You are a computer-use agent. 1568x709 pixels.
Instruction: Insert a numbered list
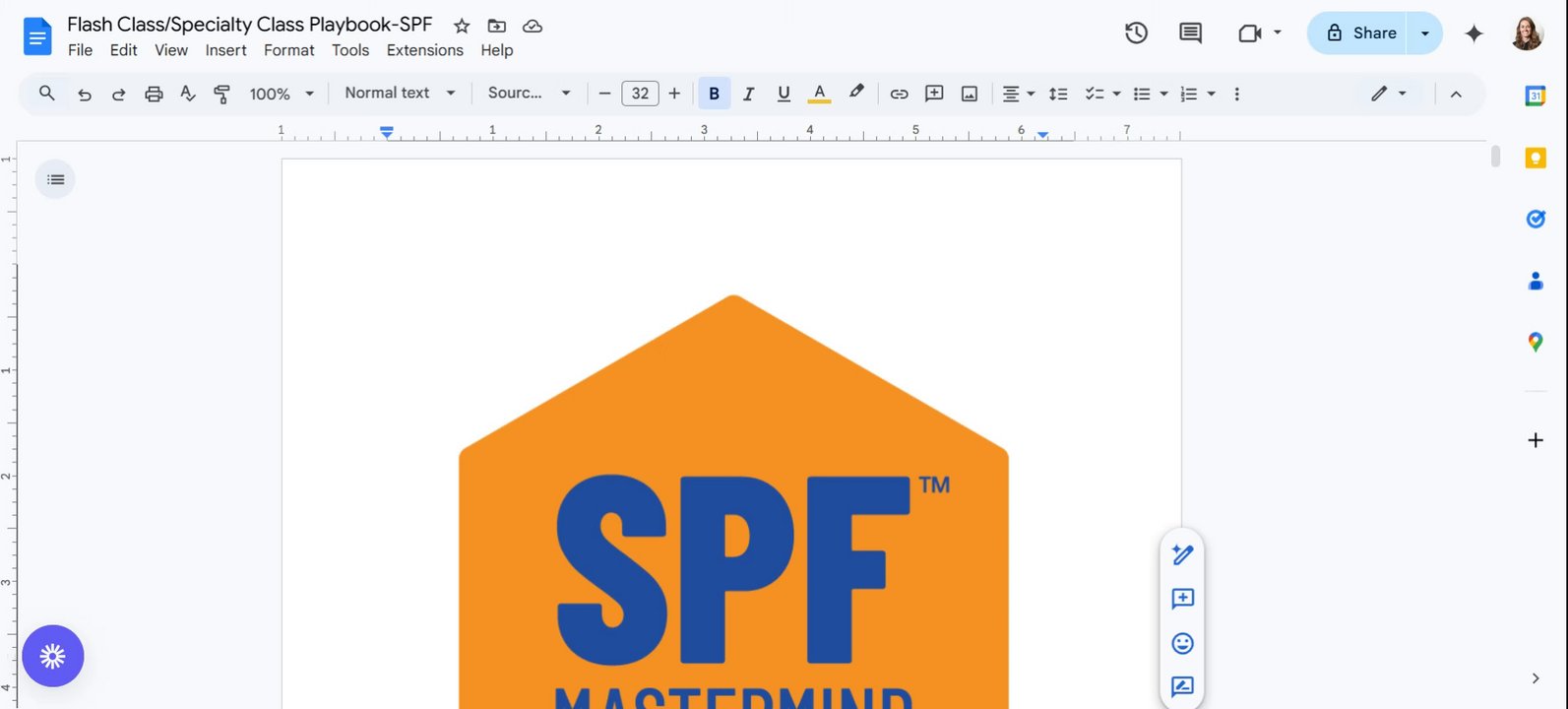1189,94
